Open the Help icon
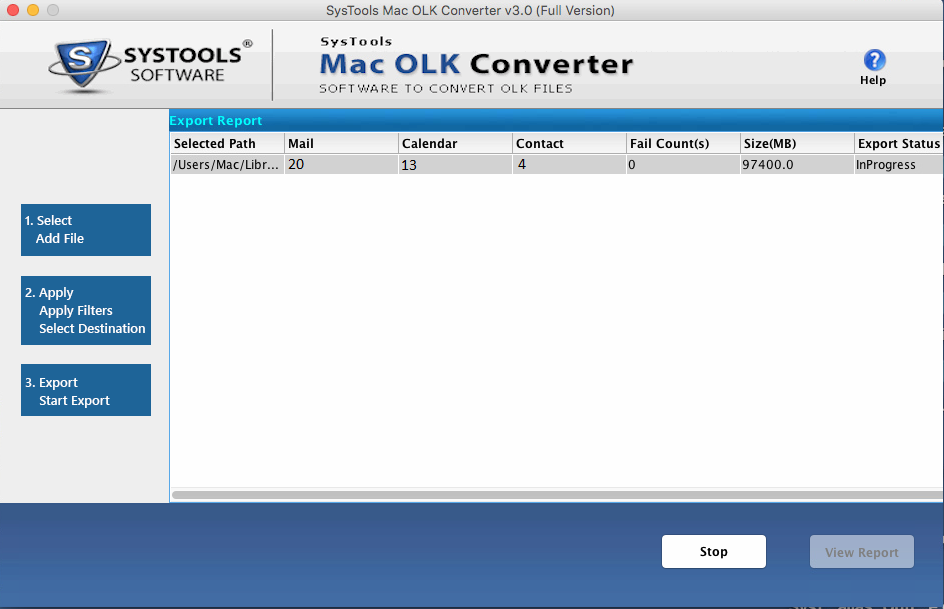The height and width of the screenshot is (609, 944). [874, 60]
